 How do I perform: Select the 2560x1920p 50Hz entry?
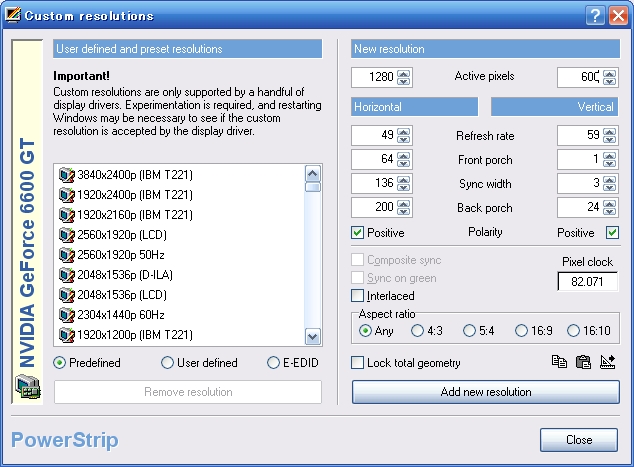(112, 255)
